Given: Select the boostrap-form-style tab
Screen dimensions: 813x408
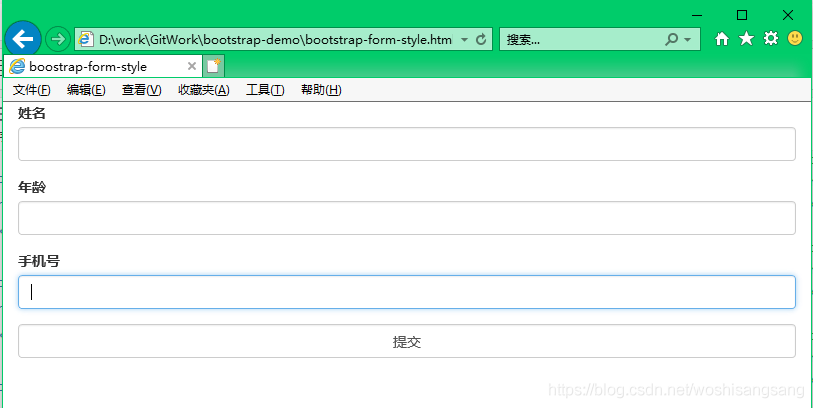Looking at the screenshot, I should coord(103,66).
